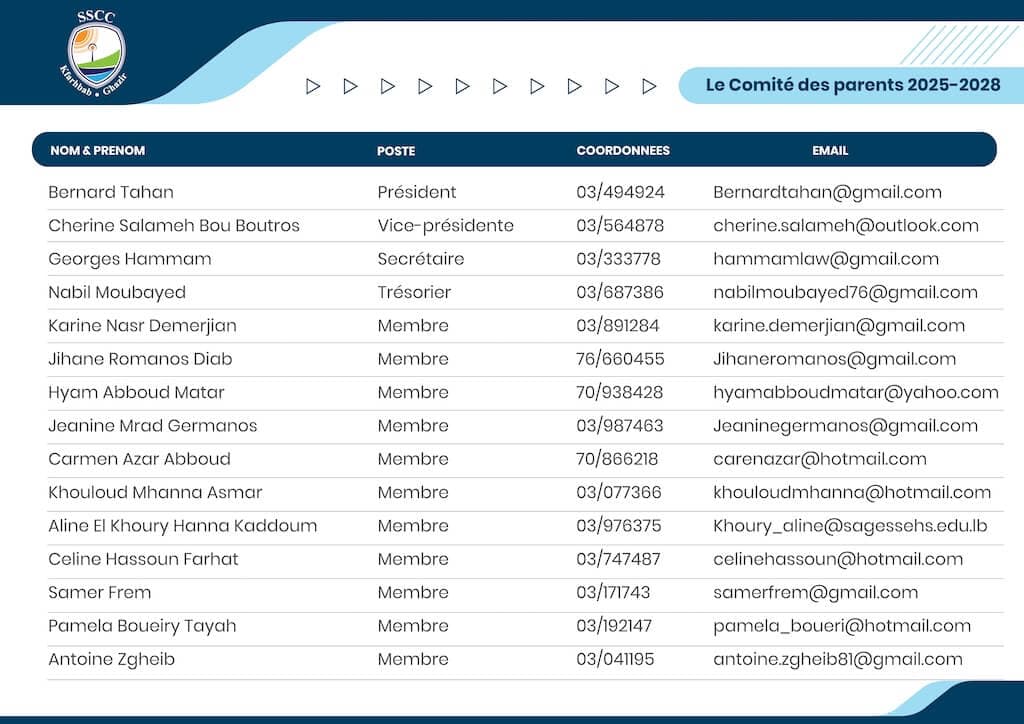Click the hammamlaw@gmail.com email address

[825, 259]
